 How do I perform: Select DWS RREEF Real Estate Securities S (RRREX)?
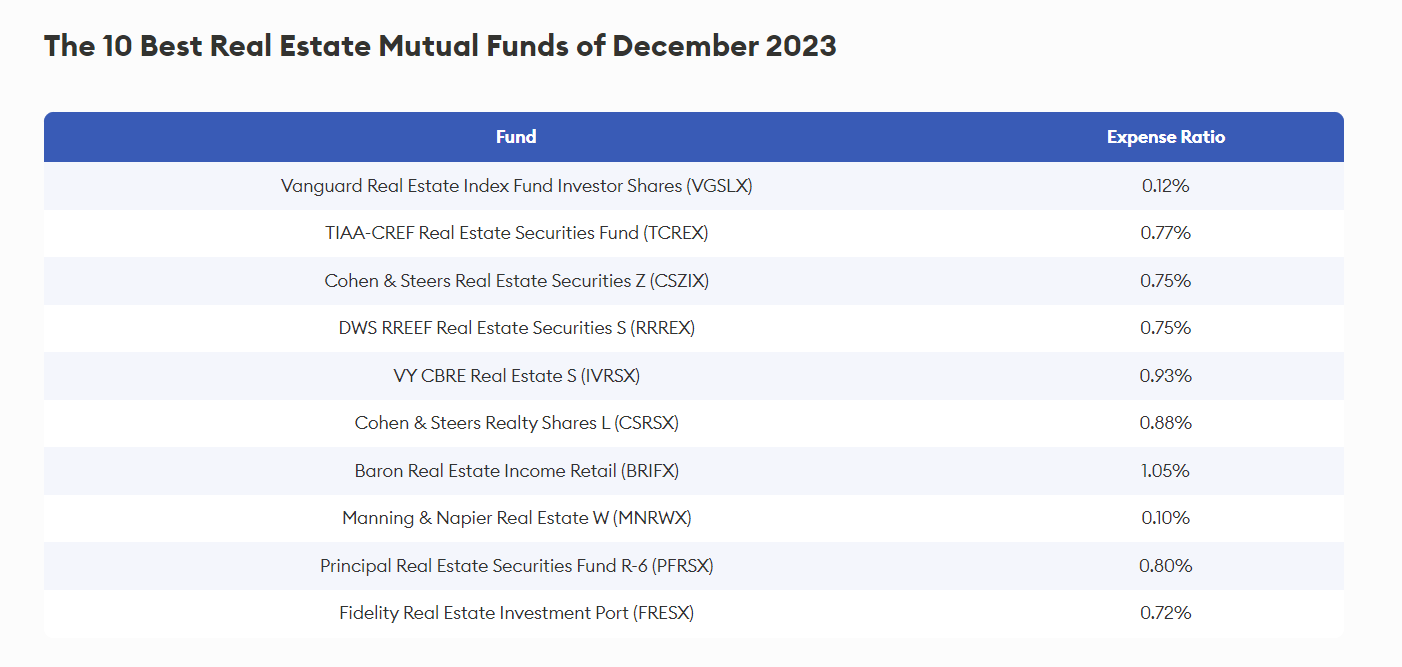516,328
